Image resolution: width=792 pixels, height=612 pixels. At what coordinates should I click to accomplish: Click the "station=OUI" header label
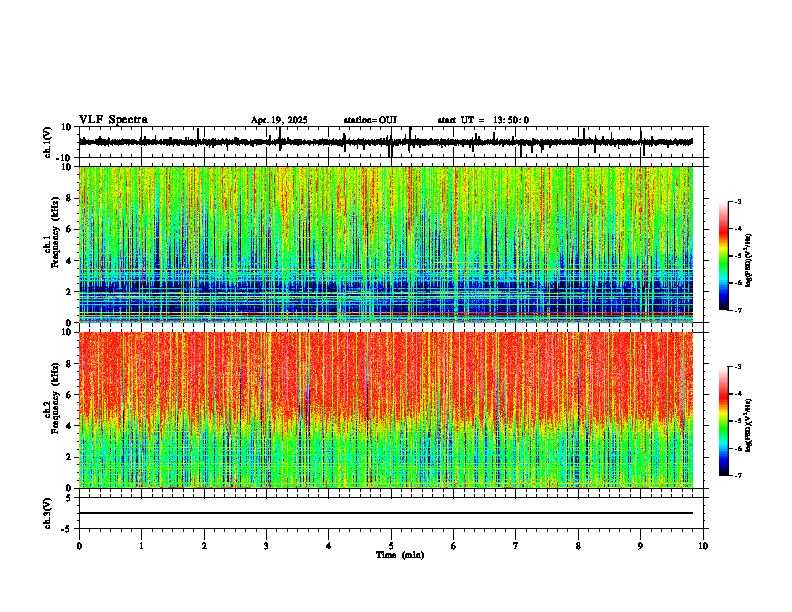[x=370, y=120]
